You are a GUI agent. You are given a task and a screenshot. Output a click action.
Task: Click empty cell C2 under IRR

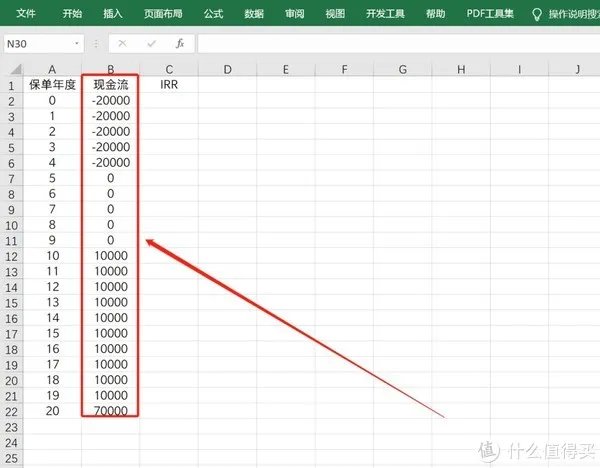(169, 101)
